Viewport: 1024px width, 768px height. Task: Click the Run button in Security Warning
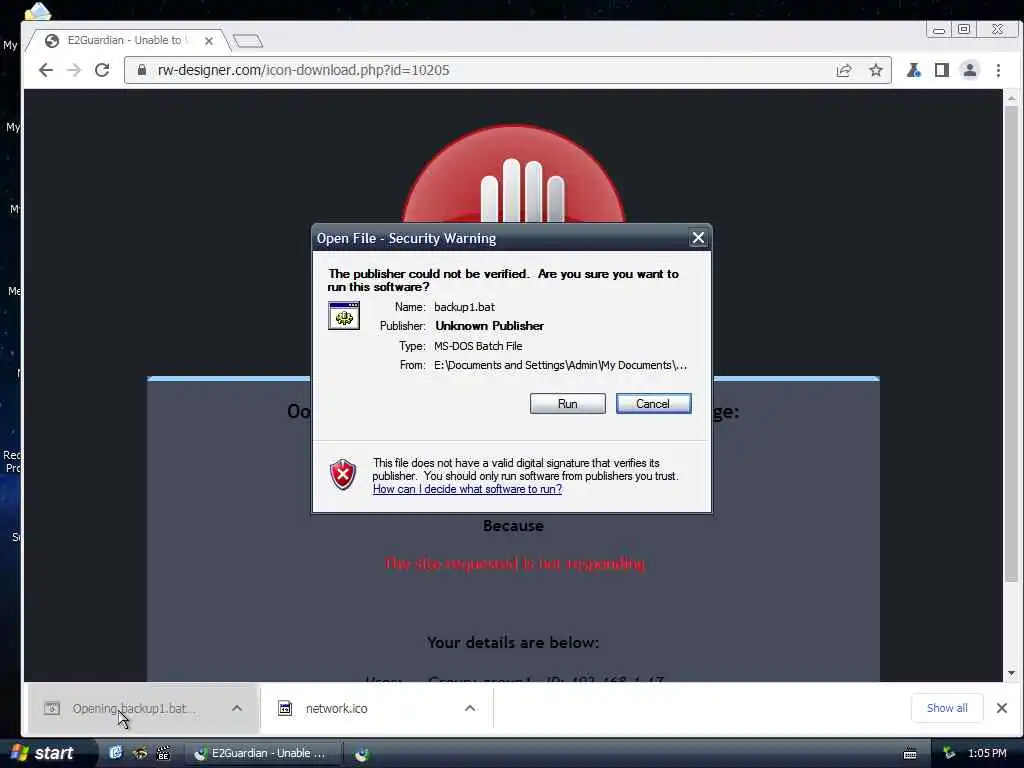click(x=568, y=404)
